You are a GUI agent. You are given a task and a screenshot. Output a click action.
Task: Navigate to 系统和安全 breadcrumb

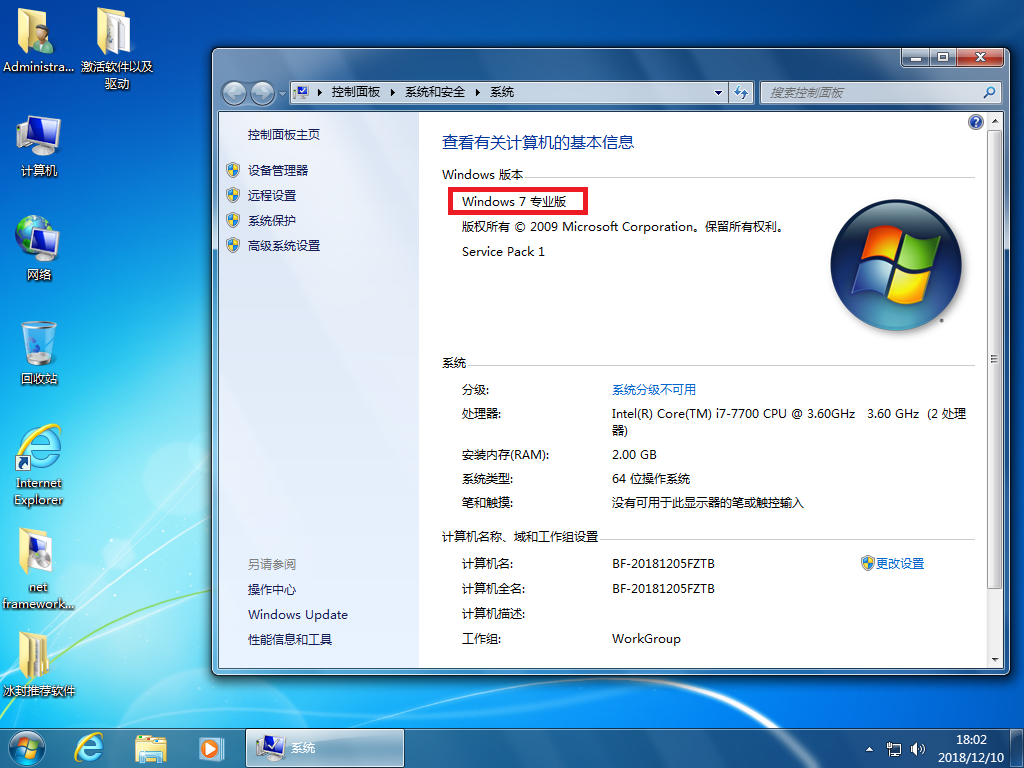pyautogui.click(x=435, y=92)
